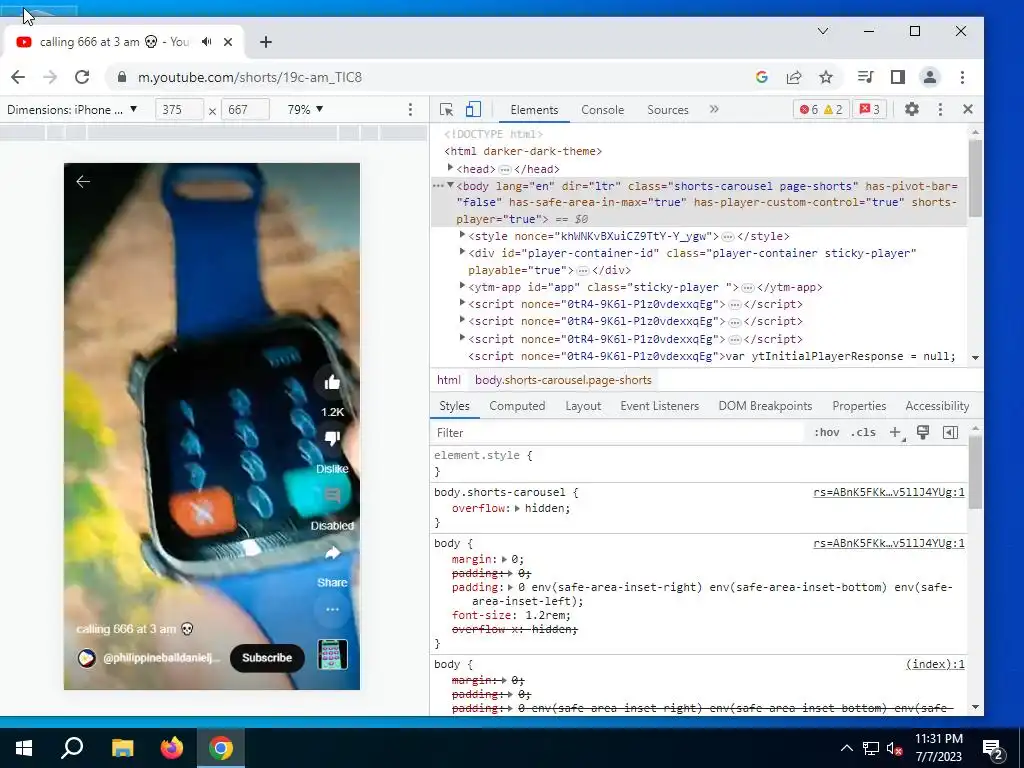Image resolution: width=1024 pixels, height=768 pixels.
Task: Toggle the Chrome side panel
Action: click(898, 77)
